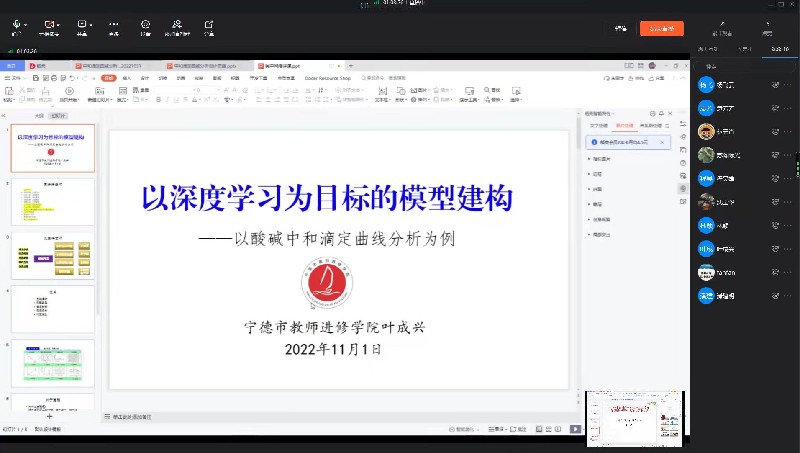Viewport: 800px width, 453px height.
Task: Select the highlighted red Start ribbon tab
Action: coord(109,78)
